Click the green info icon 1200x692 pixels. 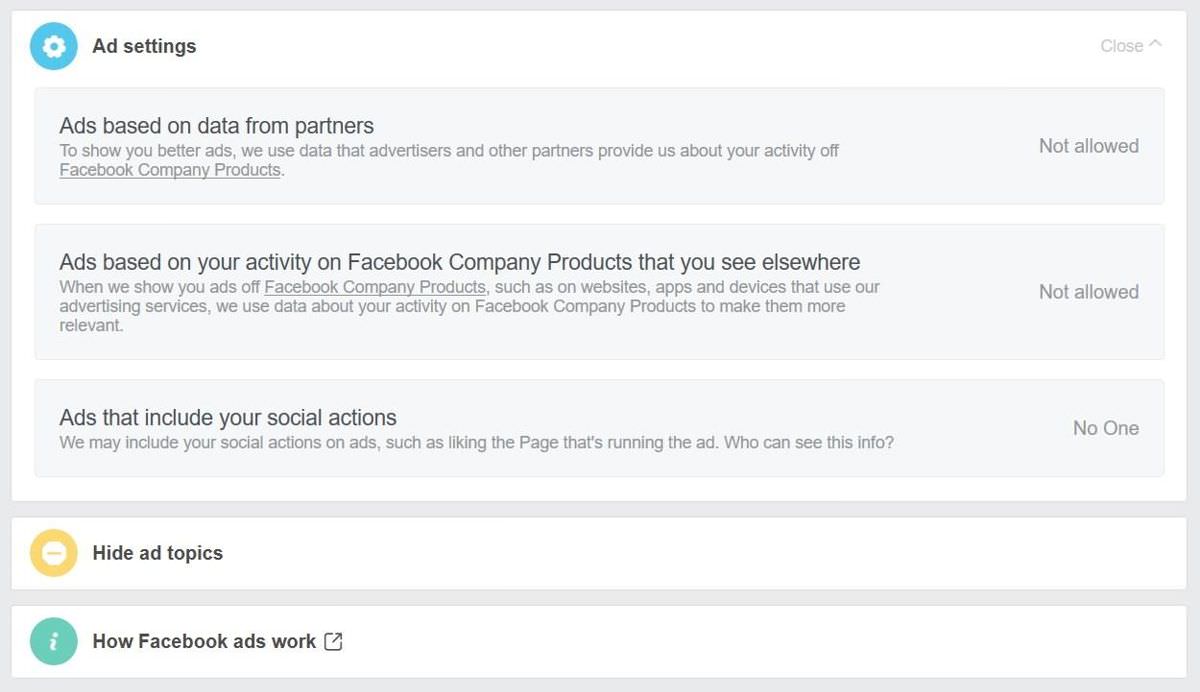pos(54,641)
